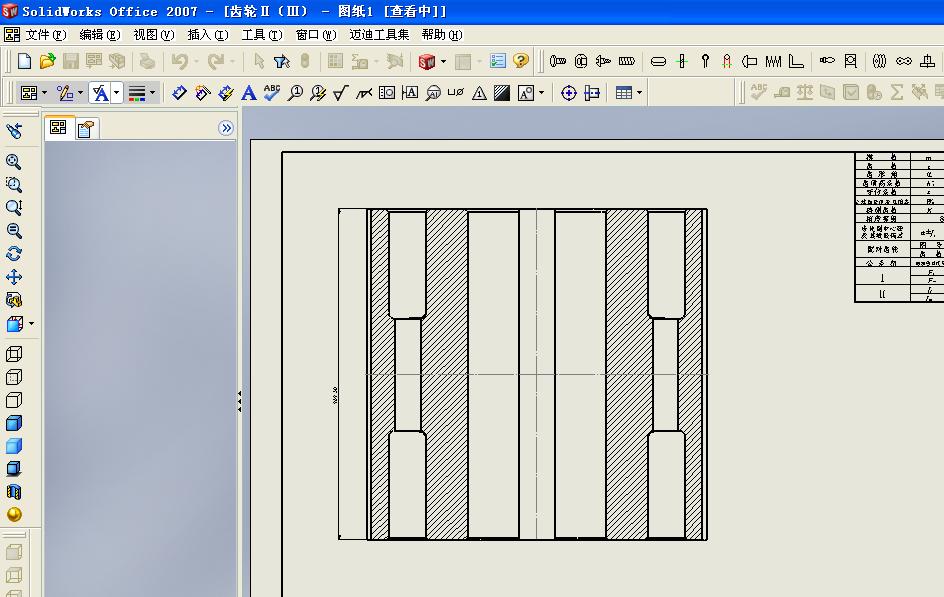This screenshot has width=944, height=597.
Task: Toggle the selection filter toolbar
Action: click(282, 61)
